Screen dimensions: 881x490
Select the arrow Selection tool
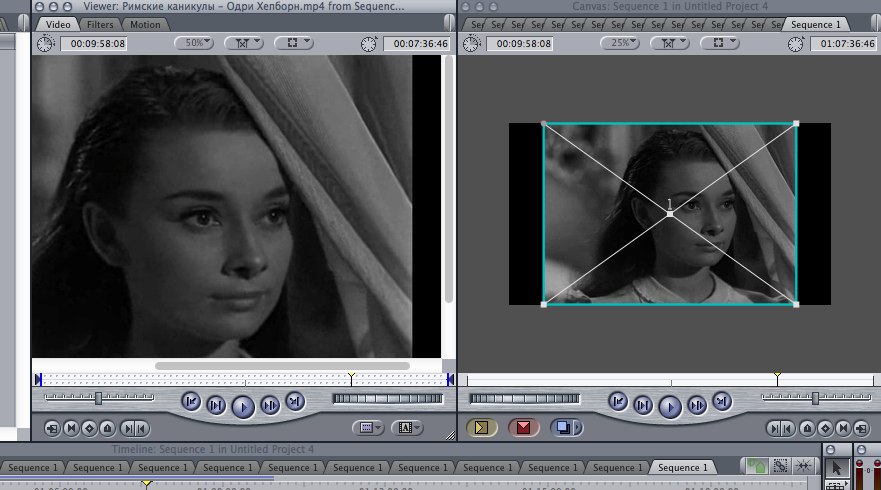click(x=837, y=468)
